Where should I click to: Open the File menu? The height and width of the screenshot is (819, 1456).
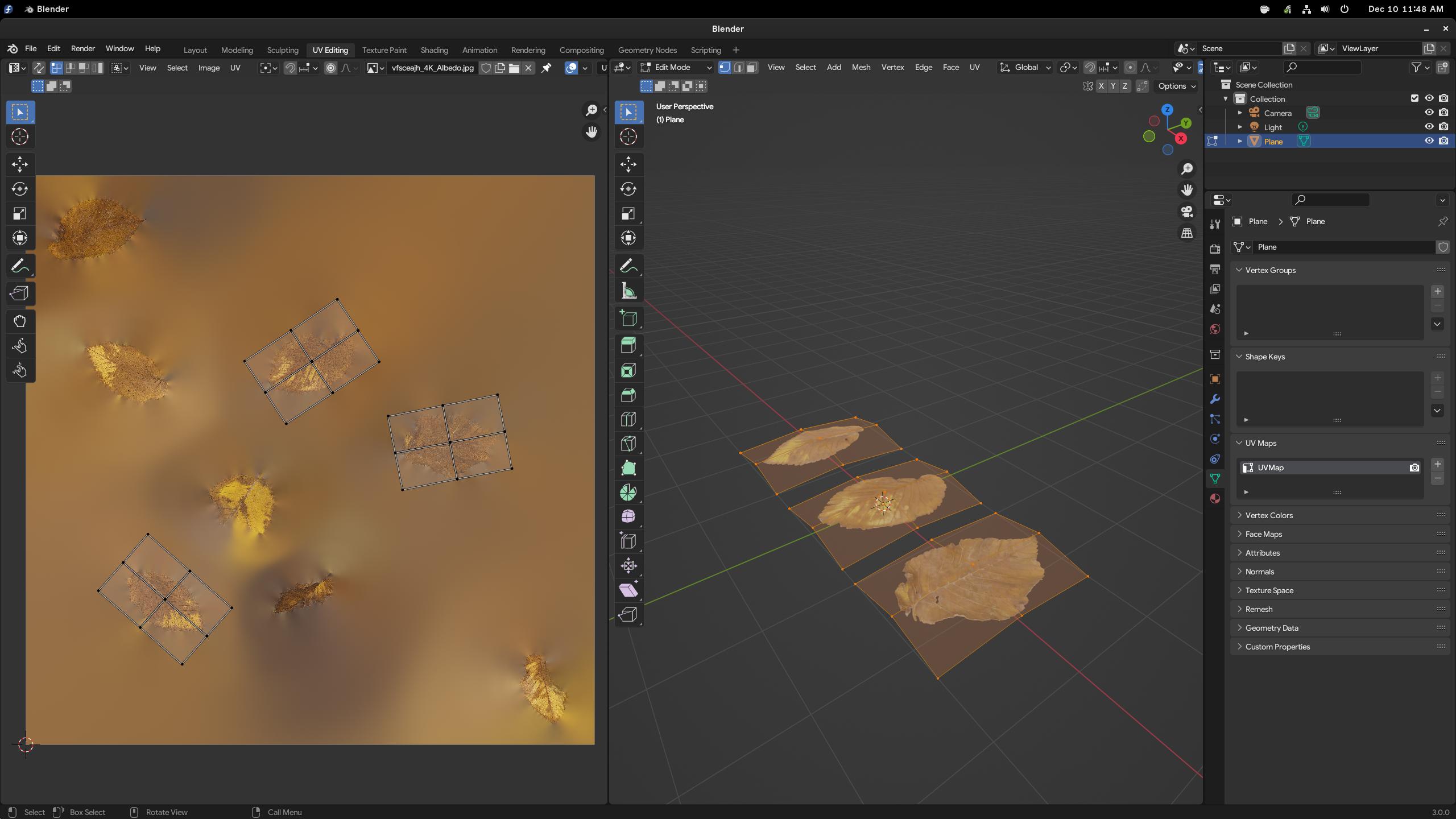tap(31, 49)
